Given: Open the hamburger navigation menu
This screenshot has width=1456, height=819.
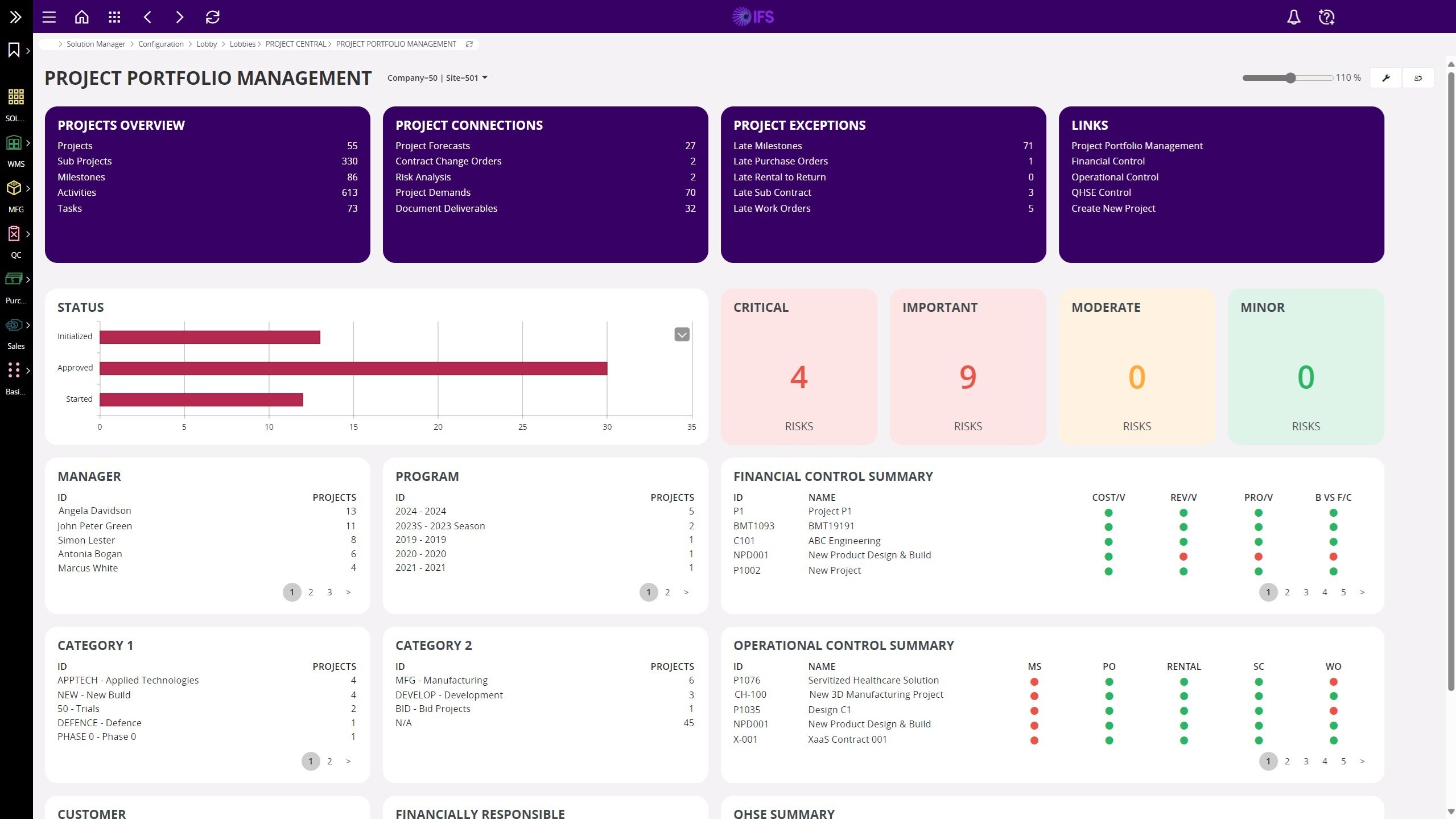Looking at the screenshot, I should pos(49,17).
